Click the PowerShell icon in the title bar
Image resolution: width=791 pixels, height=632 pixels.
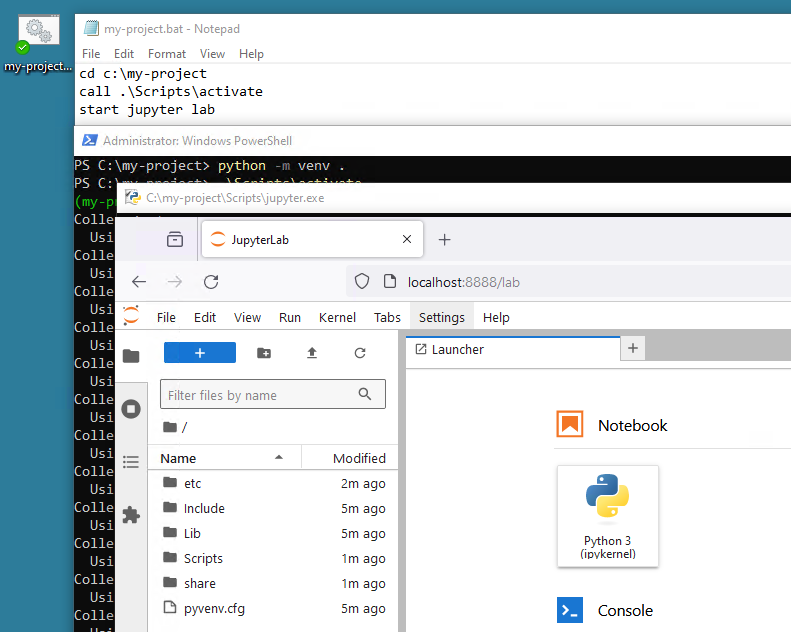(89, 140)
